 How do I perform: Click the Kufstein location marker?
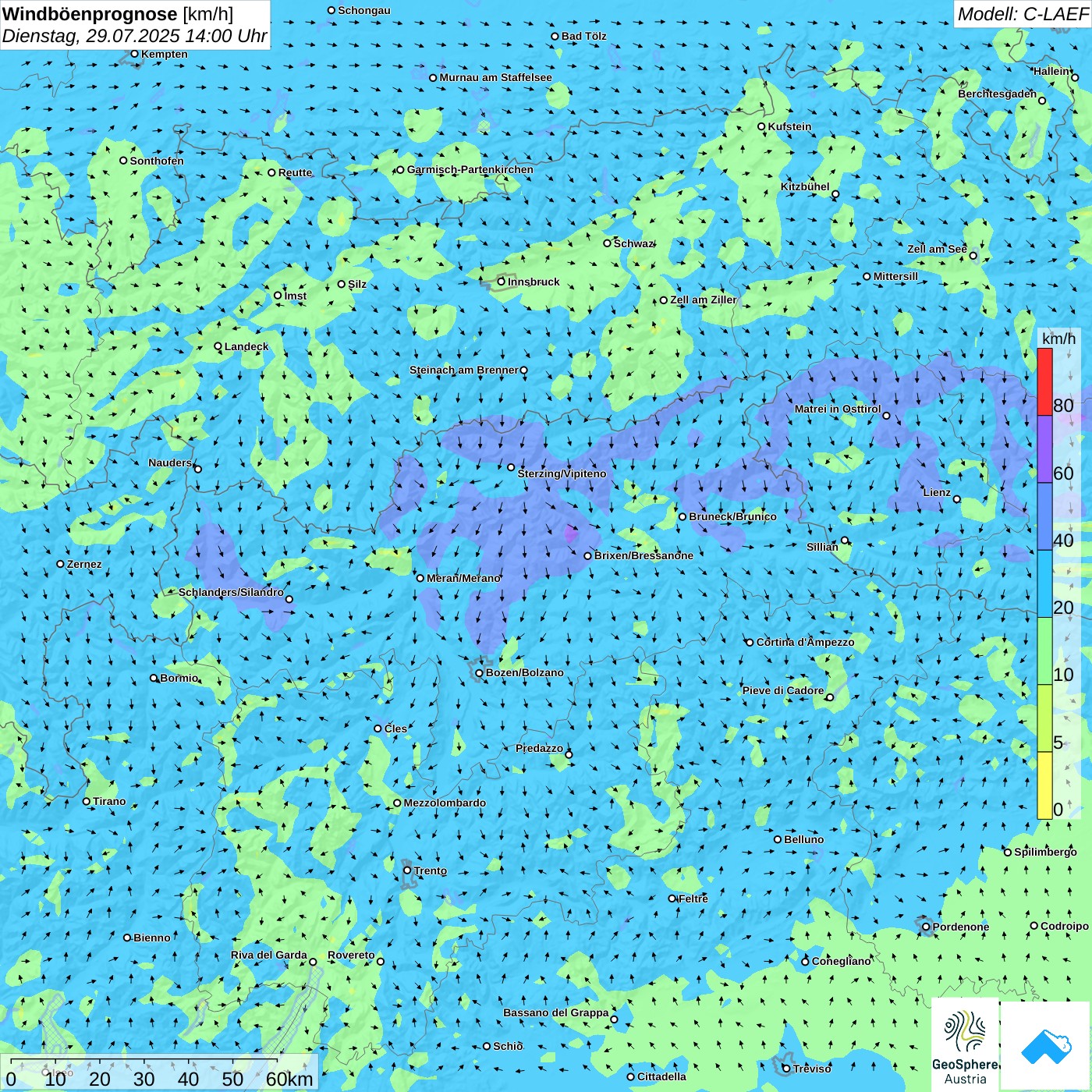point(762,126)
